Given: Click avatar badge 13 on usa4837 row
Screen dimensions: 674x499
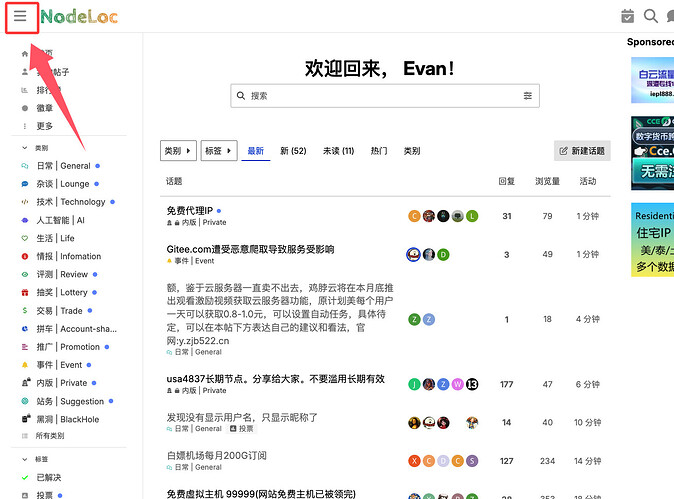Looking at the screenshot, I should click(472, 384).
